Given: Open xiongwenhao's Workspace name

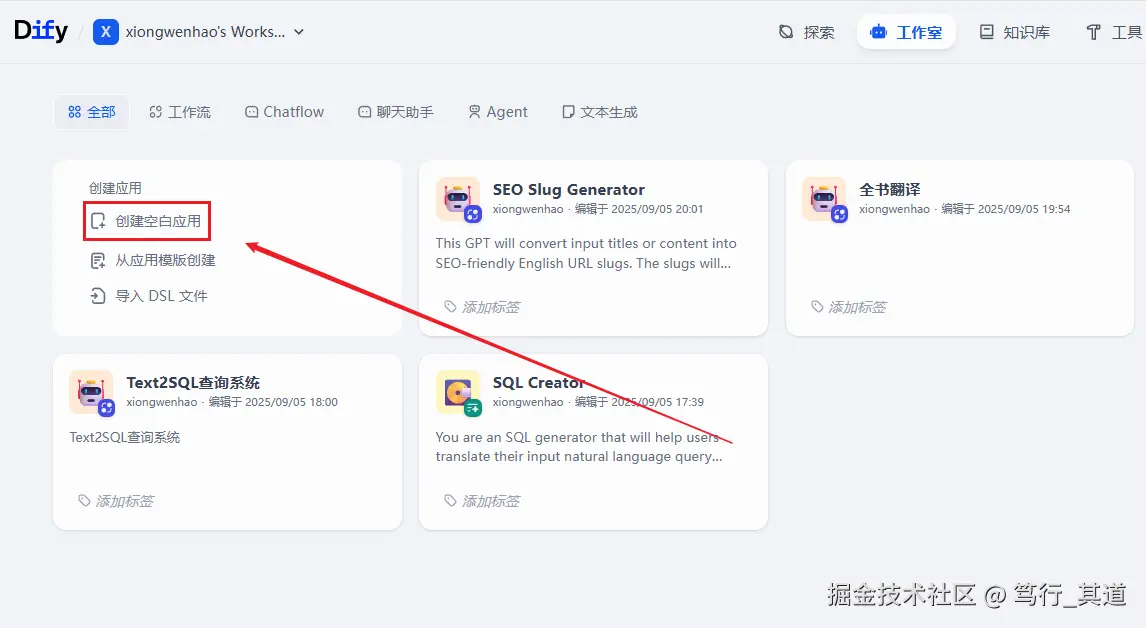Looking at the screenshot, I should (205, 32).
